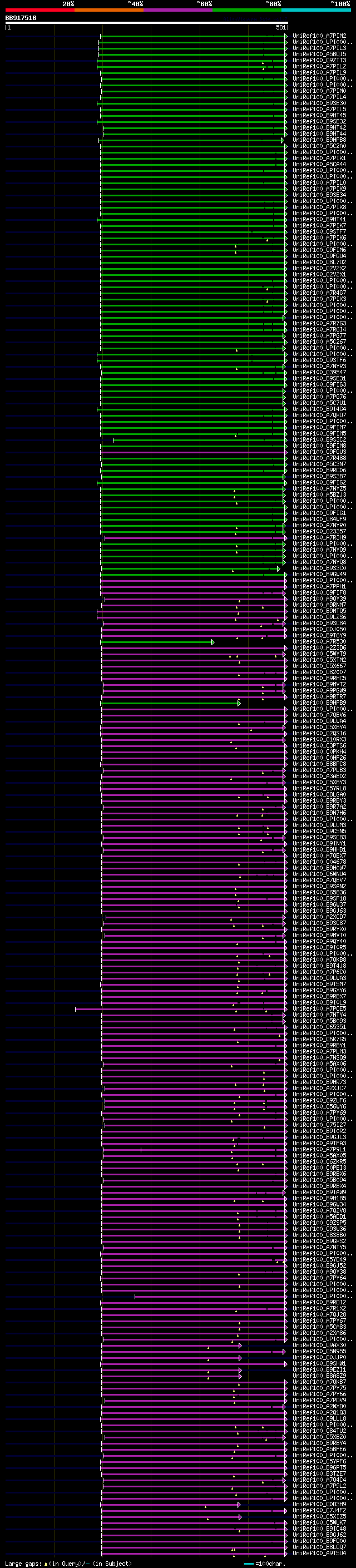Open hit UniRef100_Q9ZTT3
Screen dimensions: 356x1568
point(319,60)
